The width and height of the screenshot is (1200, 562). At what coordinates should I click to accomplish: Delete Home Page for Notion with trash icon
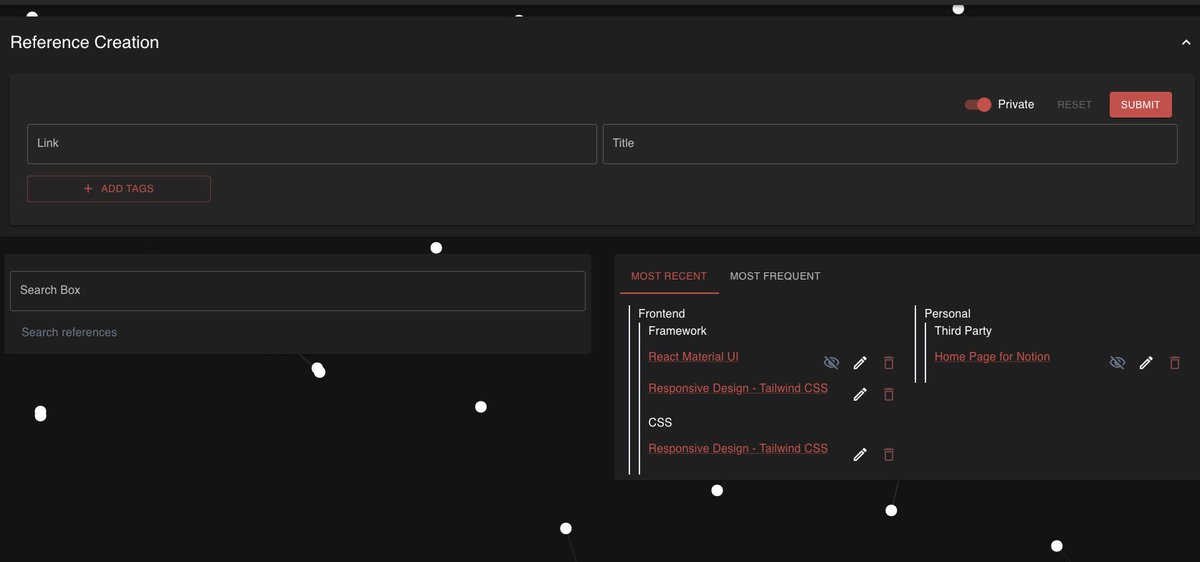(x=1175, y=363)
